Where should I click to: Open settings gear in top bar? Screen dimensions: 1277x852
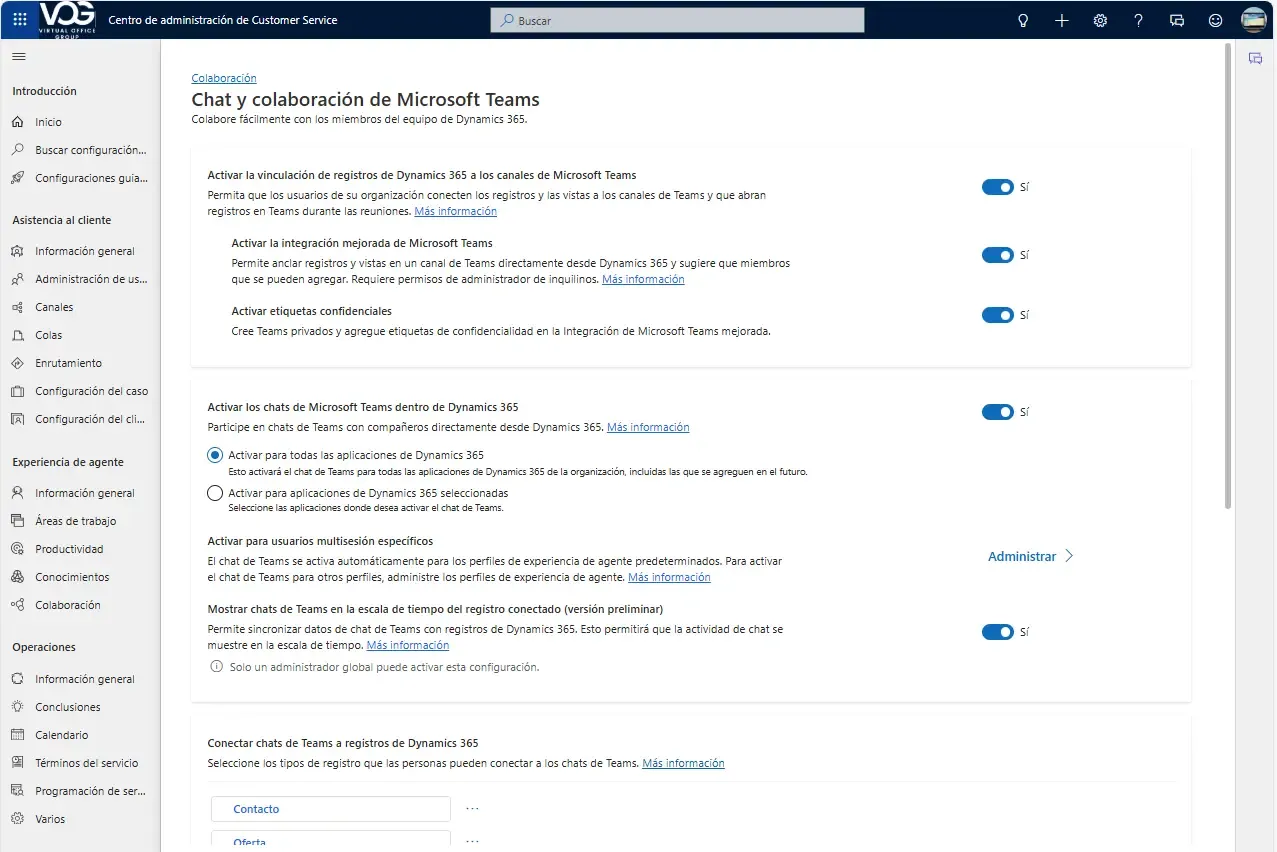1100,20
